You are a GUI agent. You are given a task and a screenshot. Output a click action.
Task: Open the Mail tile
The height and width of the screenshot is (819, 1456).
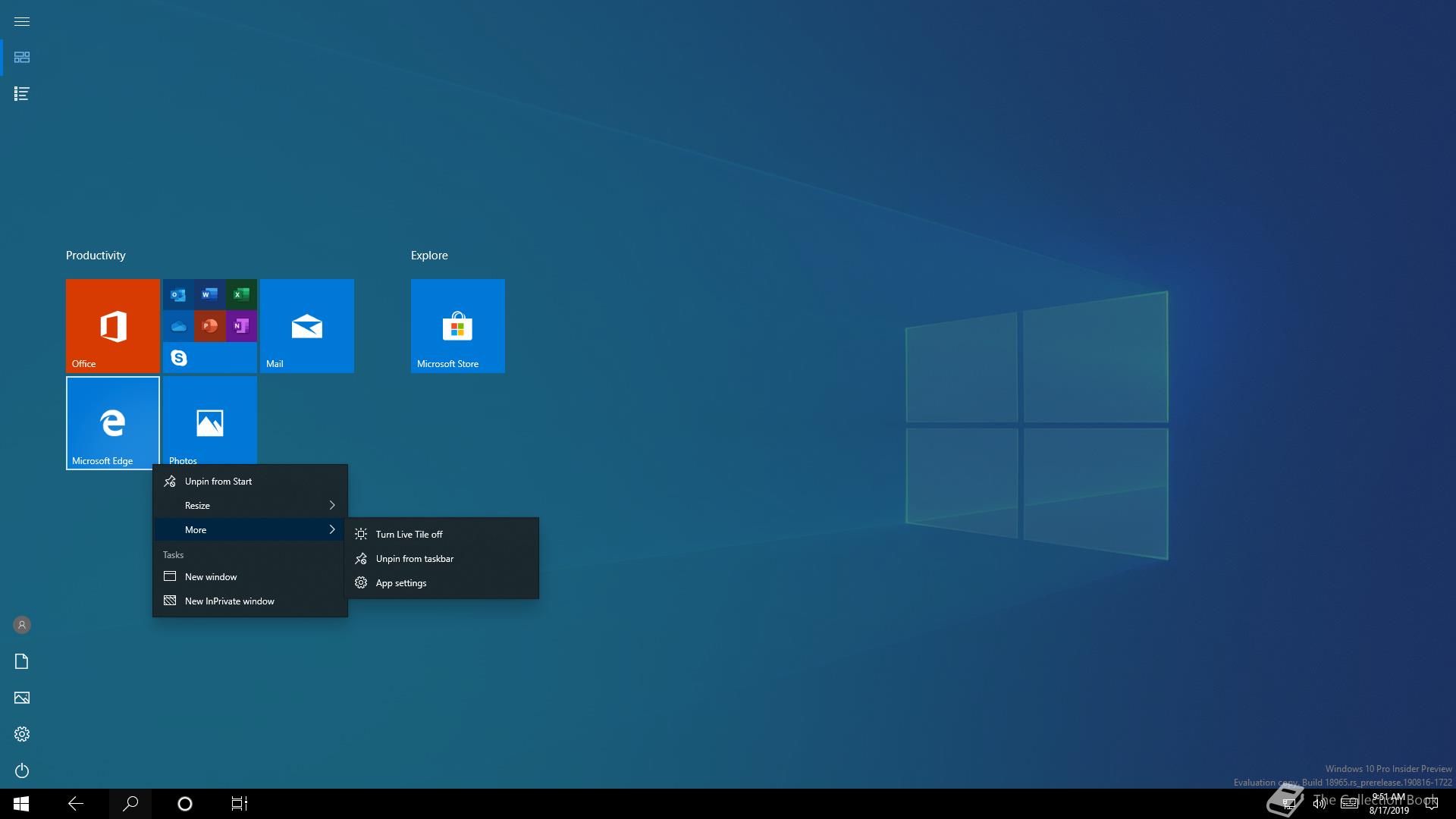point(307,326)
